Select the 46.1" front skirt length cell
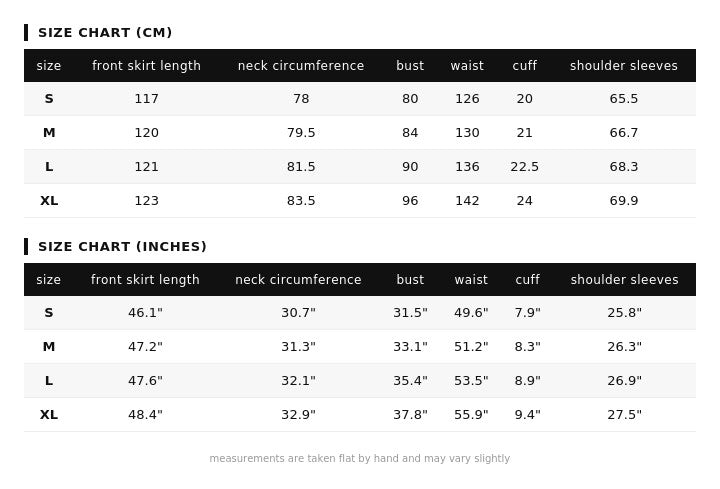 coord(145,313)
